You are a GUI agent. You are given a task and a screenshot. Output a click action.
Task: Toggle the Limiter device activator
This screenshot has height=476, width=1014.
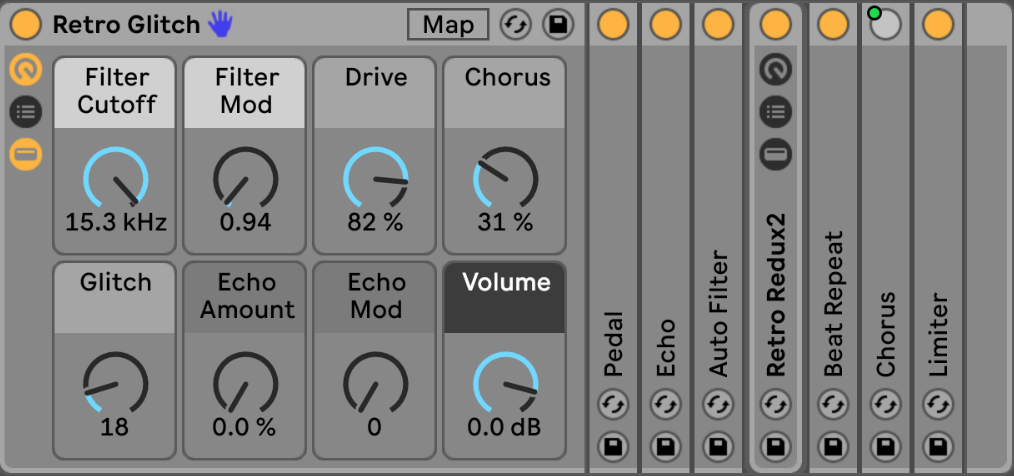[938, 25]
